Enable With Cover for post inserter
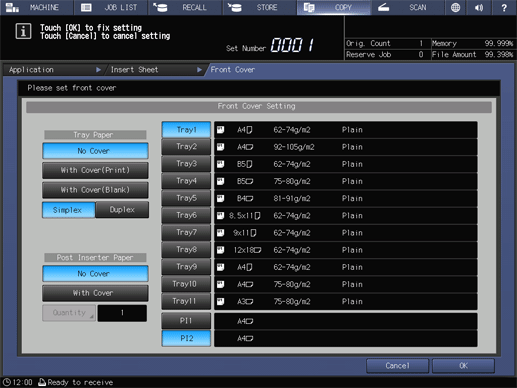This screenshot has height=388, width=517. pos(95,293)
